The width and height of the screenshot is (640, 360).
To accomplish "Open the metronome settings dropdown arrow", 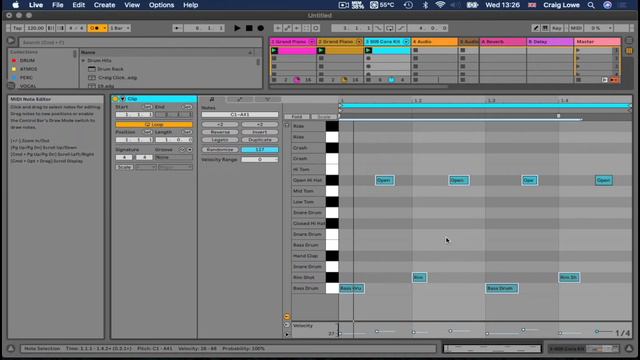I will (x=104, y=28).
